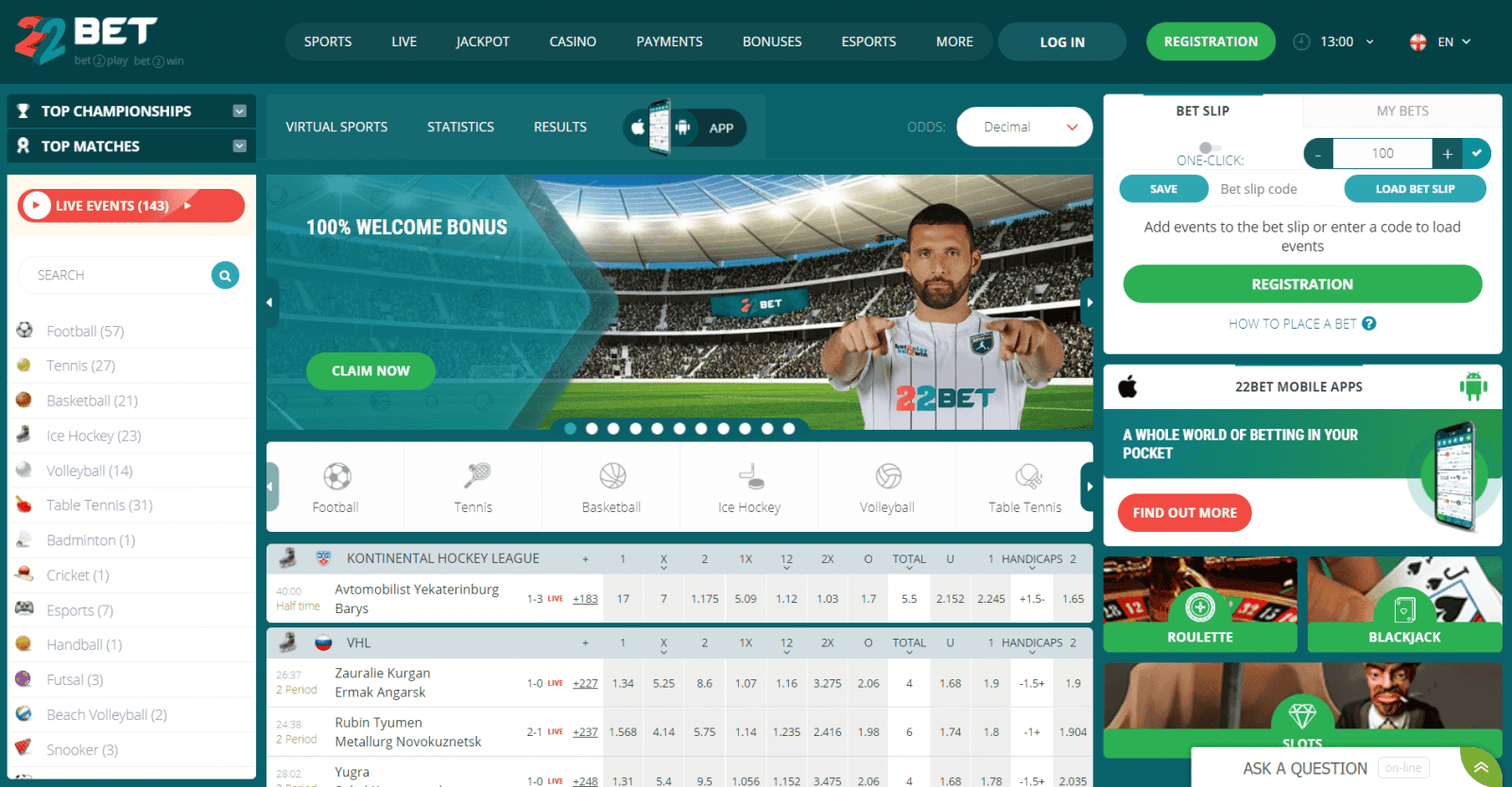The image size is (1512, 787).
Task: Go to previous banner slide arrow
Action: (x=270, y=302)
